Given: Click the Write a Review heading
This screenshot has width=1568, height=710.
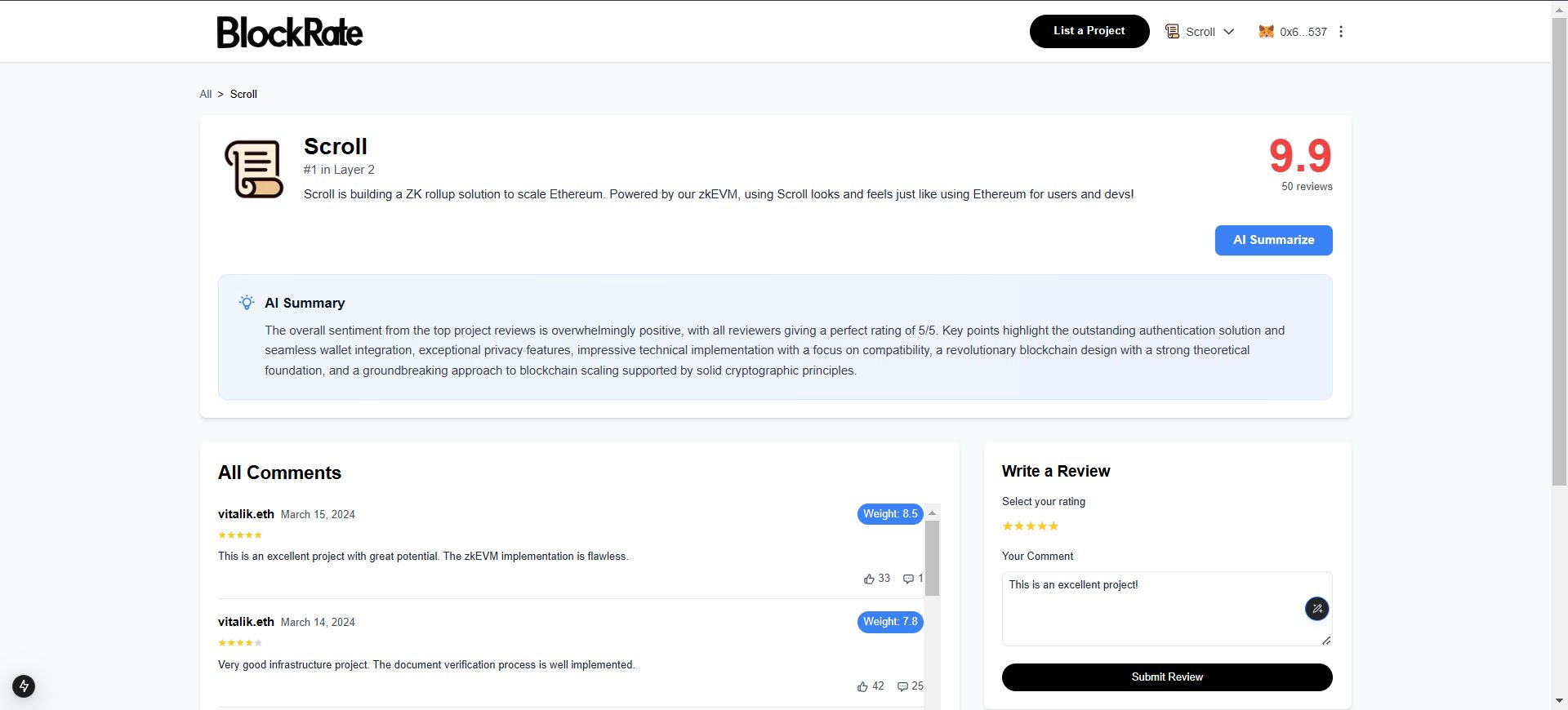Looking at the screenshot, I should click(1055, 471).
